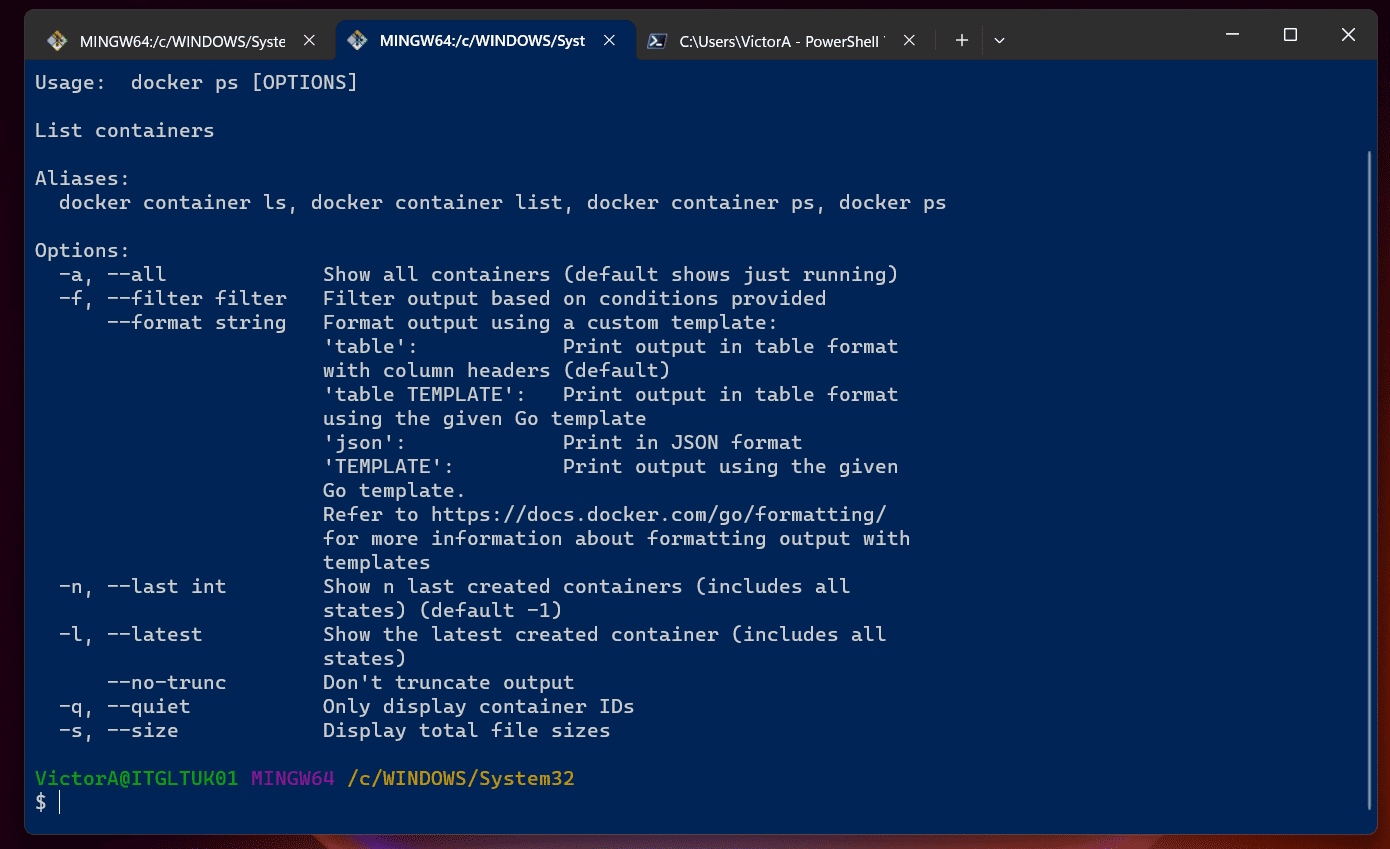Close the terminal window
The height and width of the screenshot is (849, 1390).
click(x=1347, y=35)
